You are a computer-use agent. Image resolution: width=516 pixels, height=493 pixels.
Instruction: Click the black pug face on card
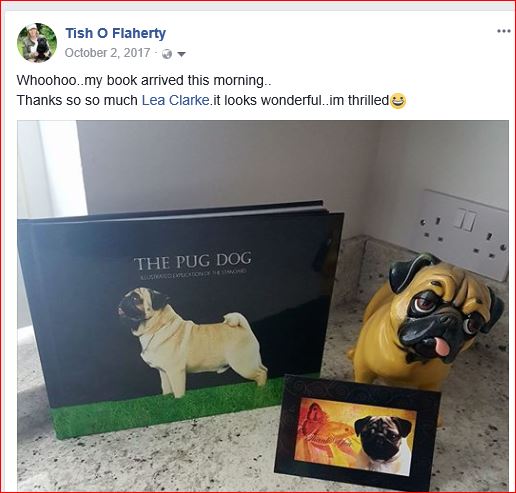[383, 439]
